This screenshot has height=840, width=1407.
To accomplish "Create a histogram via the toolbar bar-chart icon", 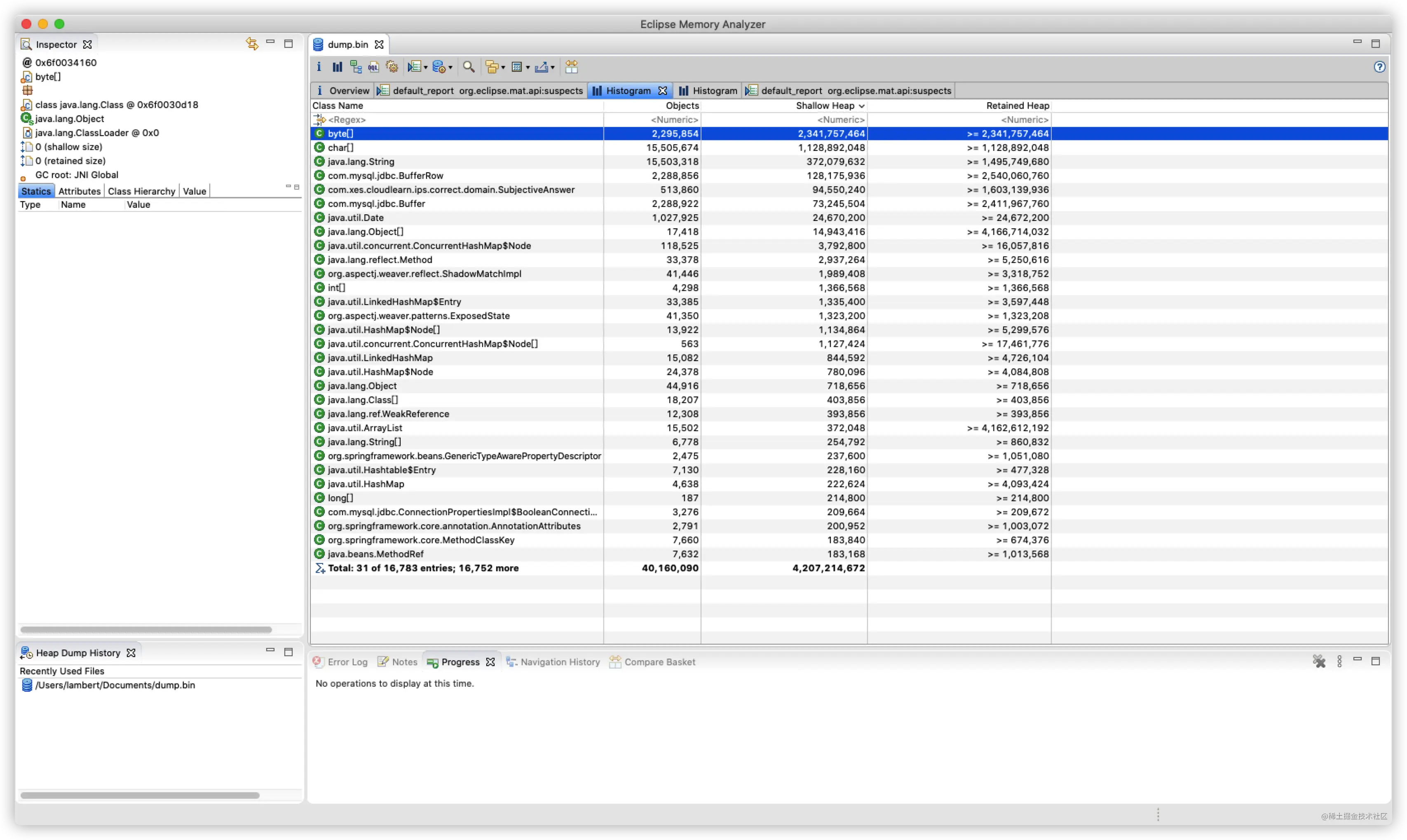I will click(337, 67).
